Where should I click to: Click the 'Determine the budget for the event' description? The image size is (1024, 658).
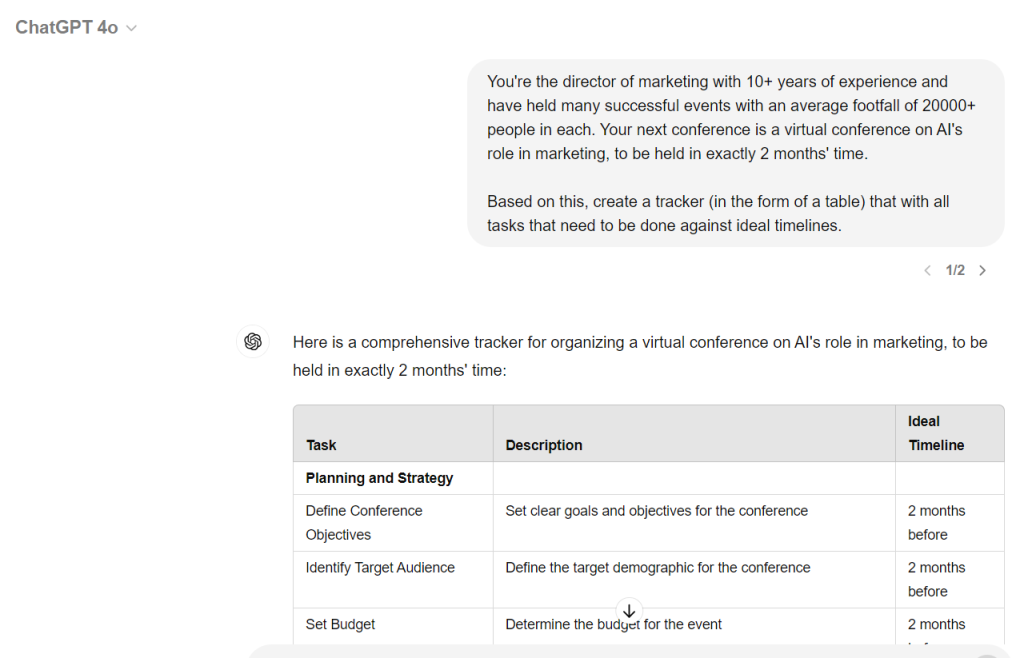[x=613, y=624]
